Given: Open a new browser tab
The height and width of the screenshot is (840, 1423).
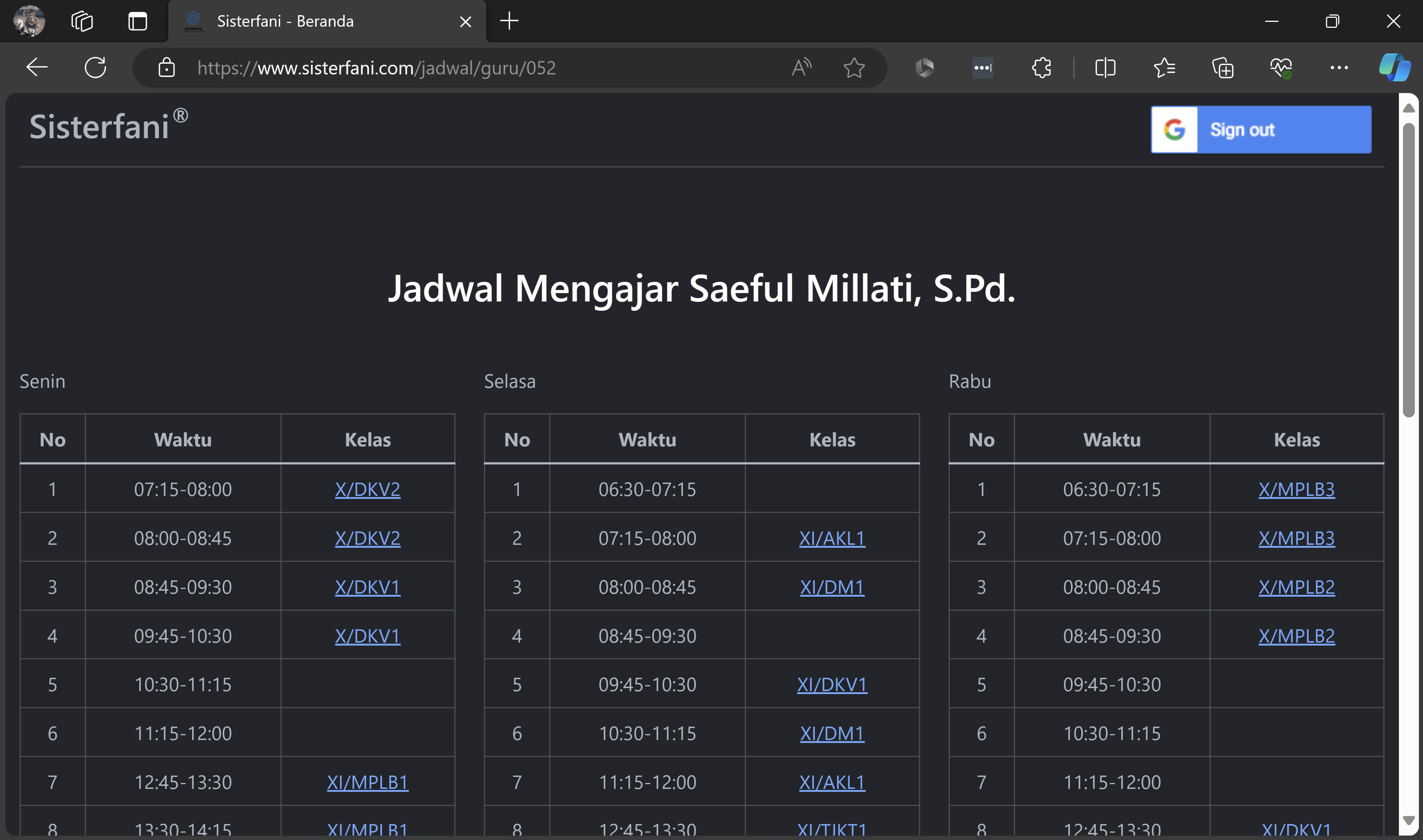Looking at the screenshot, I should click(x=508, y=21).
